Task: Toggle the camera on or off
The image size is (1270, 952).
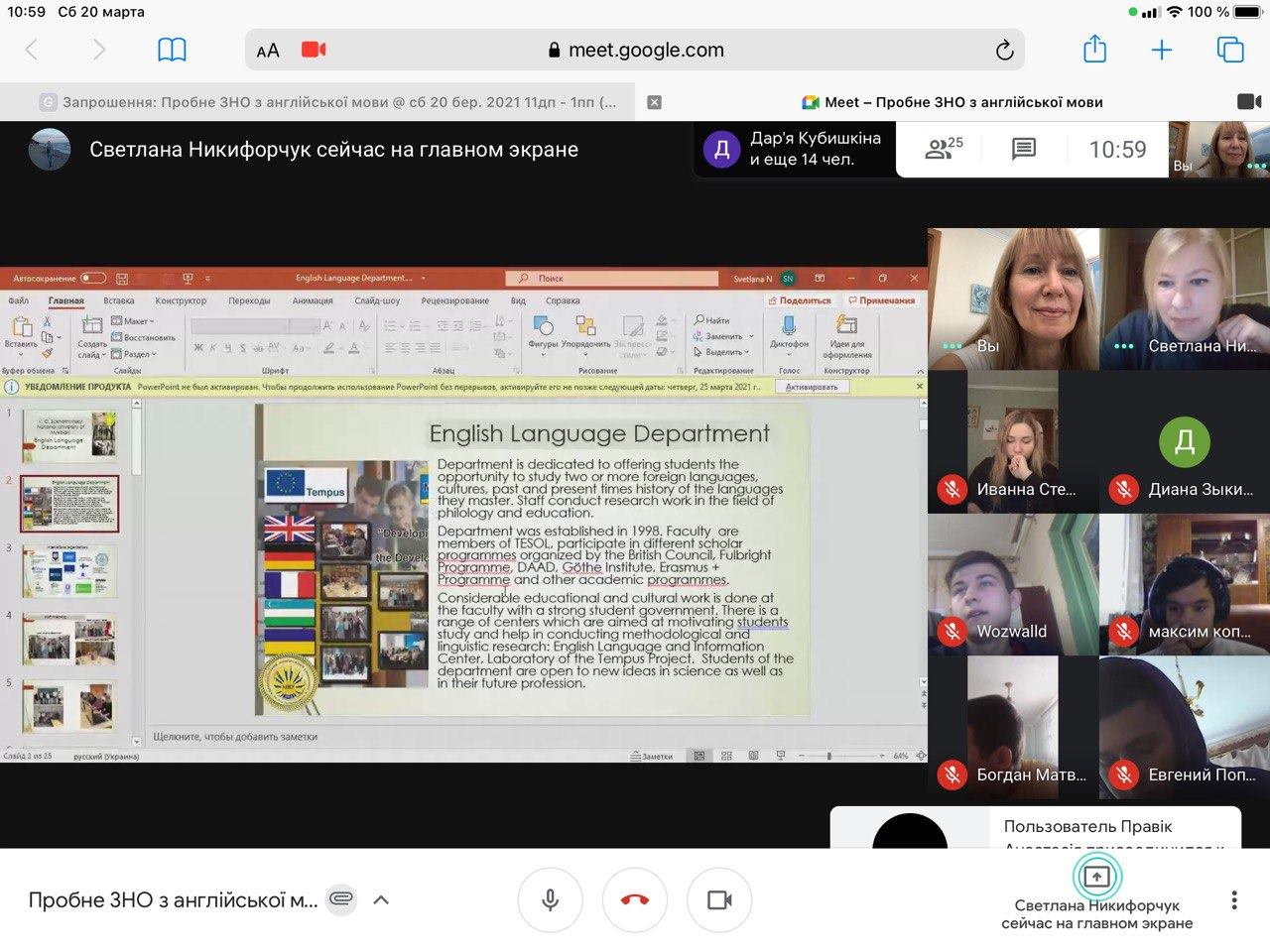Action: pyautogui.click(x=719, y=899)
